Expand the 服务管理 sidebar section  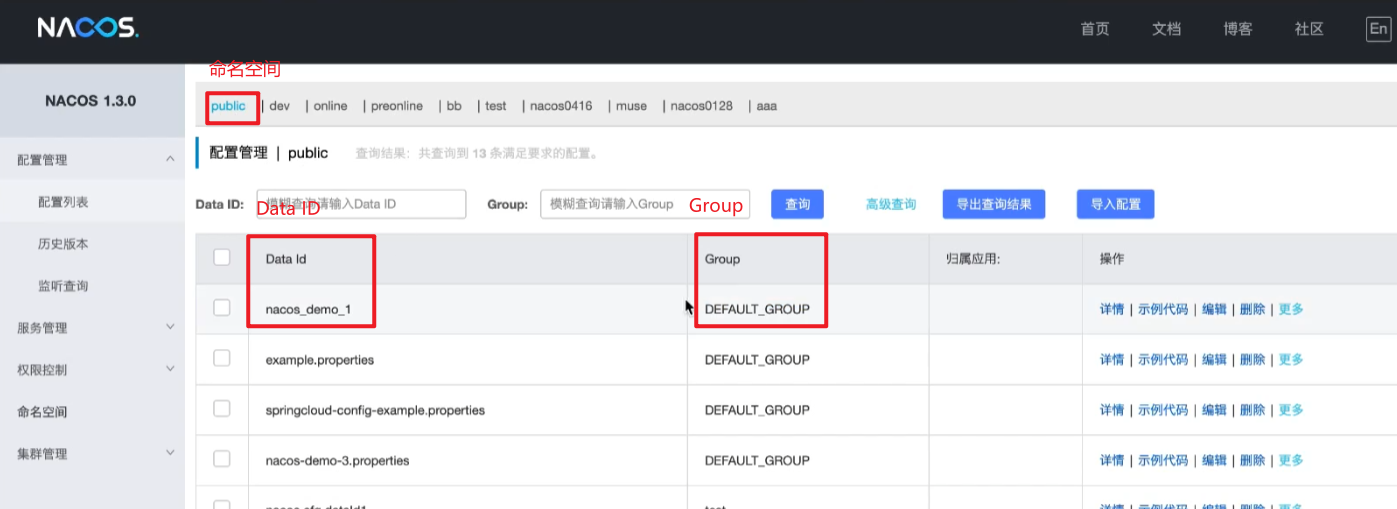coord(92,328)
